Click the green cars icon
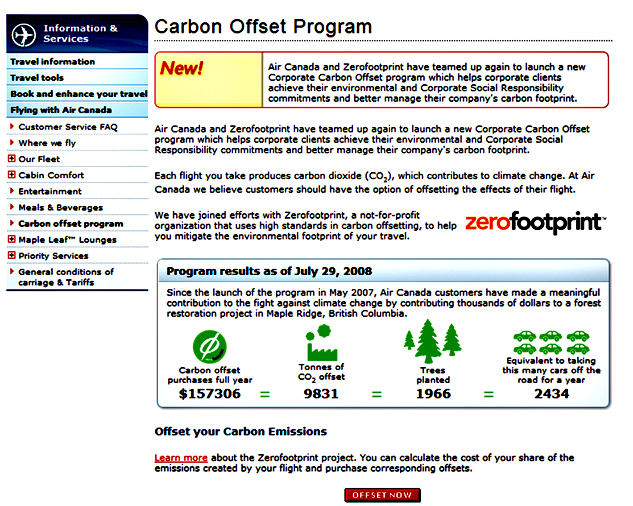 551,342
